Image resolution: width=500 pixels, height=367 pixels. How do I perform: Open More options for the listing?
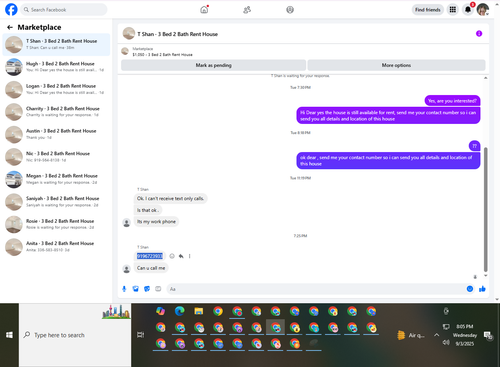coord(396,65)
